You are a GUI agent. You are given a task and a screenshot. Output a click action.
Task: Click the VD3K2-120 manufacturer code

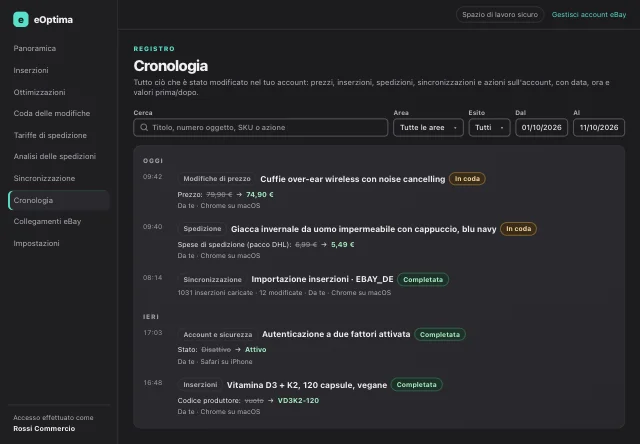pyautogui.click(x=298, y=400)
